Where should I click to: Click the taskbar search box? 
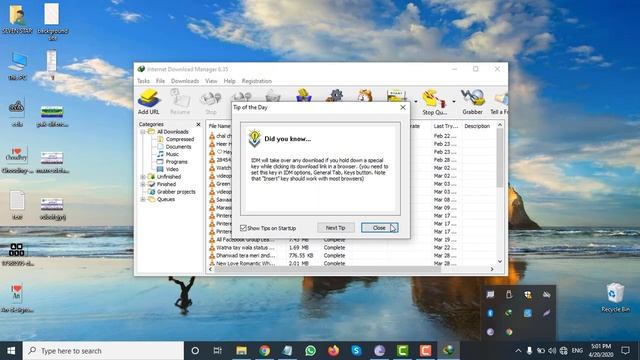(x=103, y=351)
